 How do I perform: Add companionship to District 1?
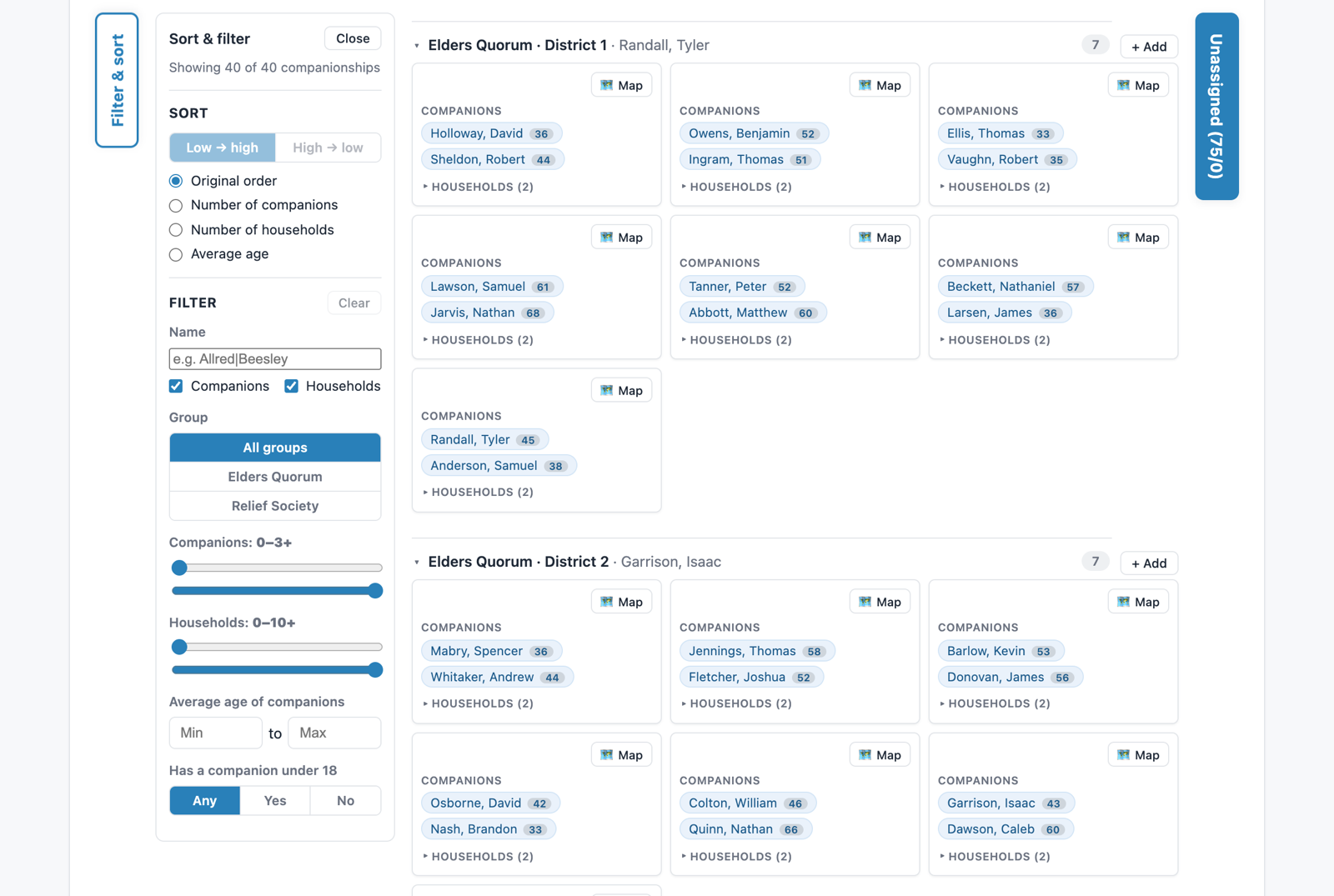tap(1149, 47)
